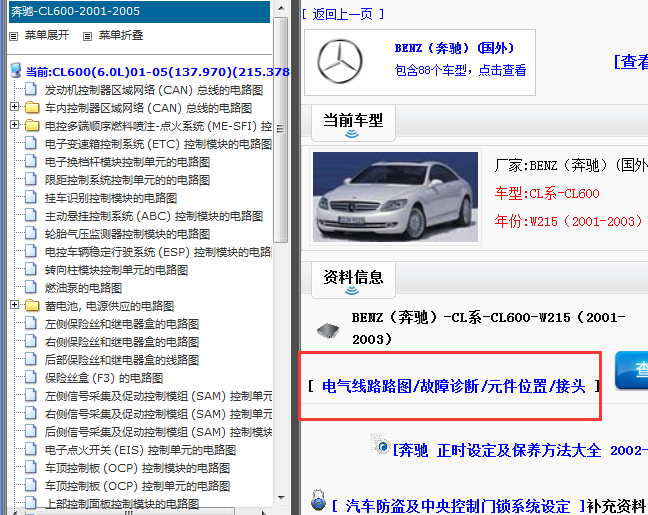Open 左侧信号采集及促动控制模组 (SAM) item

pyautogui.click(x=158, y=396)
